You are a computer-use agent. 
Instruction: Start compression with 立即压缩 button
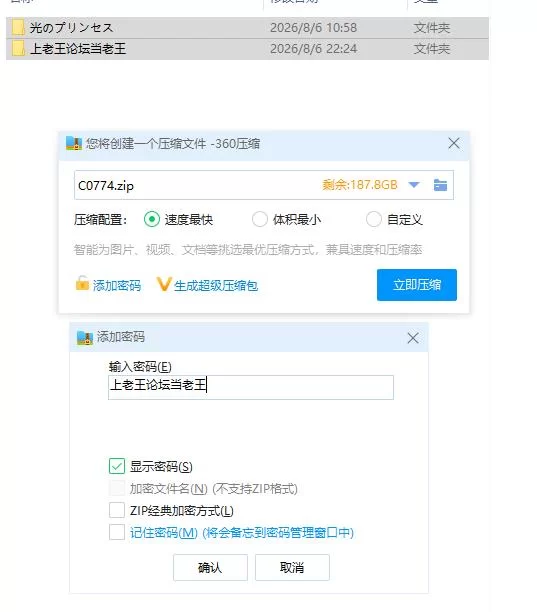pyautogui.click(x=416, y=285)
